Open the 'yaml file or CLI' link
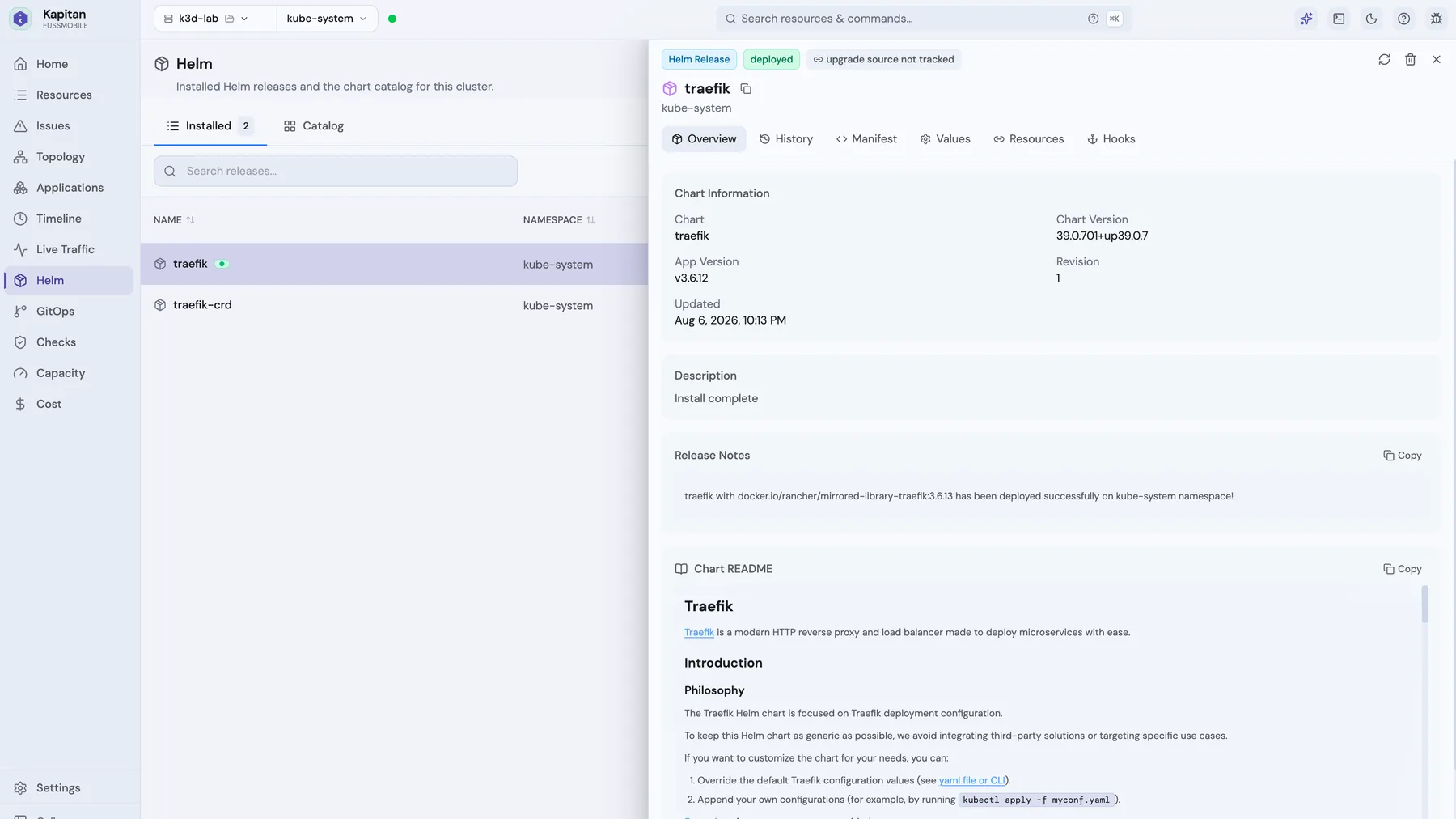The height and width of the screenshot is (819, 1456). (x=971, y=781)
